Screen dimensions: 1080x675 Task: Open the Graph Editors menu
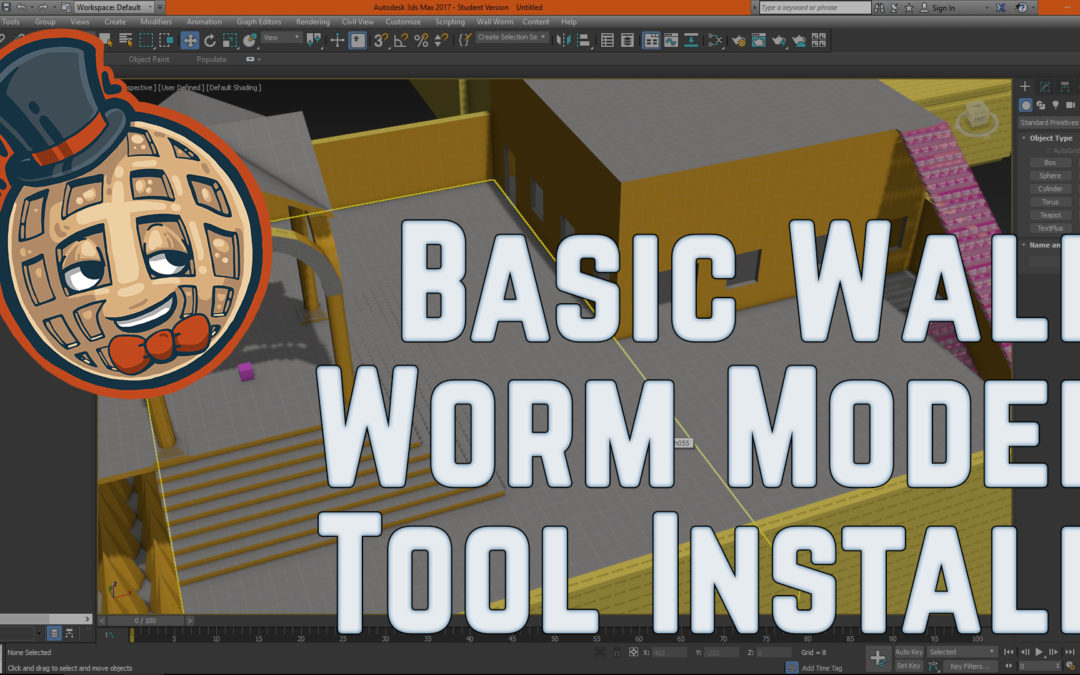[x=259, y=21]
